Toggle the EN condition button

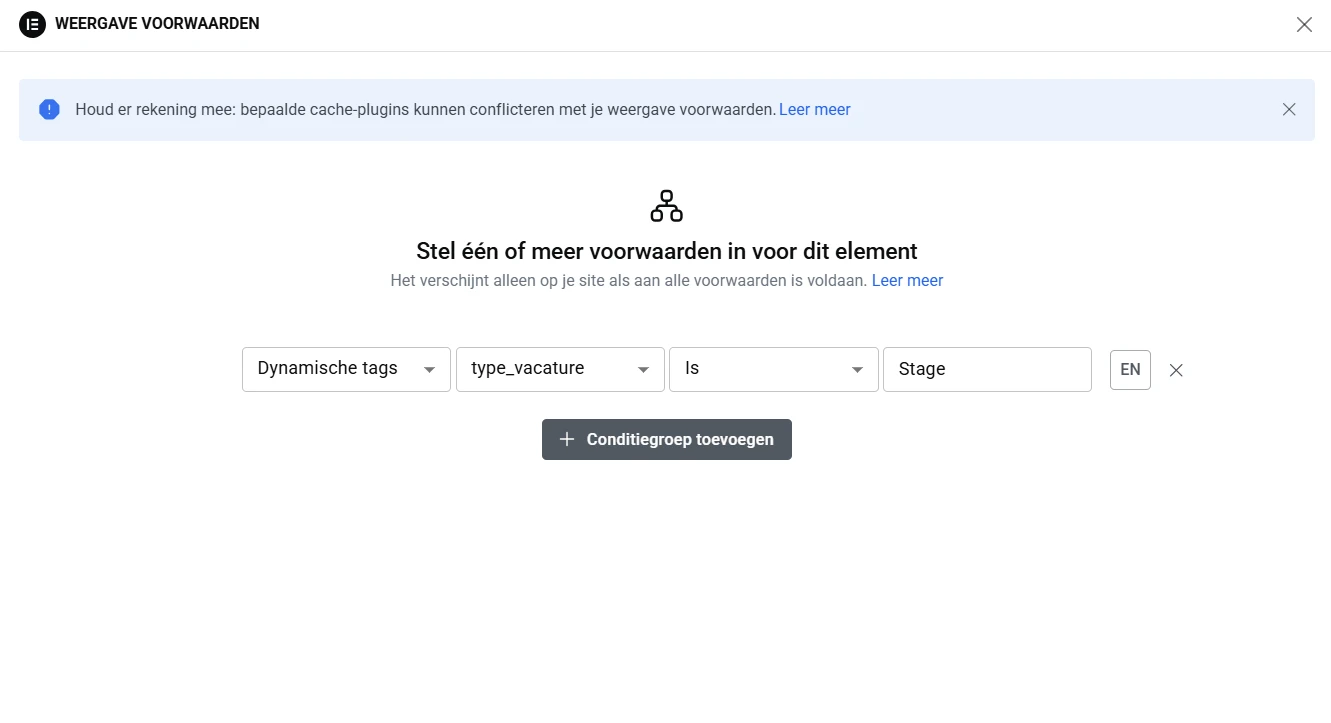(x=1130, y=369)
